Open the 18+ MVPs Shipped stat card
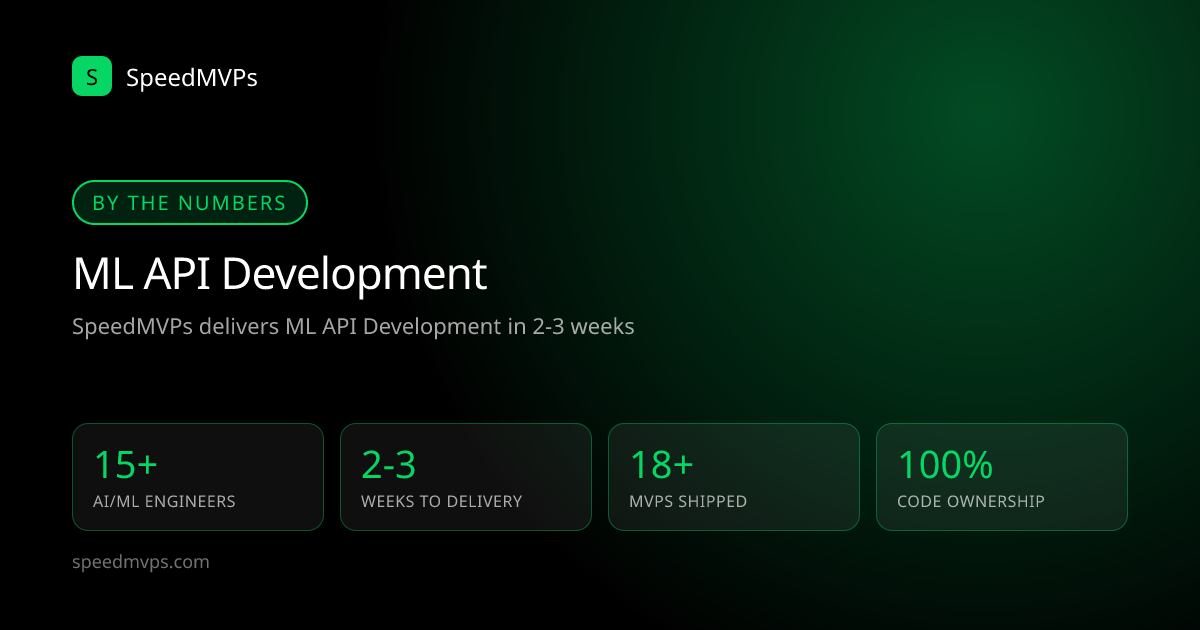Image resolution: width=1200 pixels, height=630 pixels. [x=734, y=477]
